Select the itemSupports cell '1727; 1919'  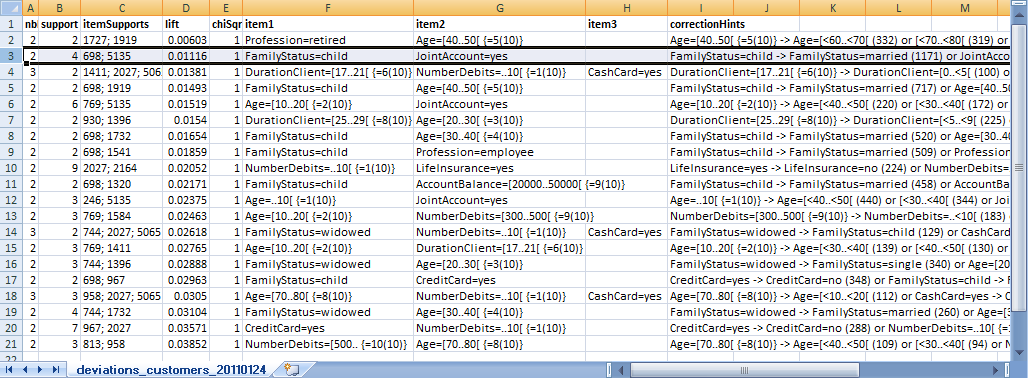(x=122, y=40)
